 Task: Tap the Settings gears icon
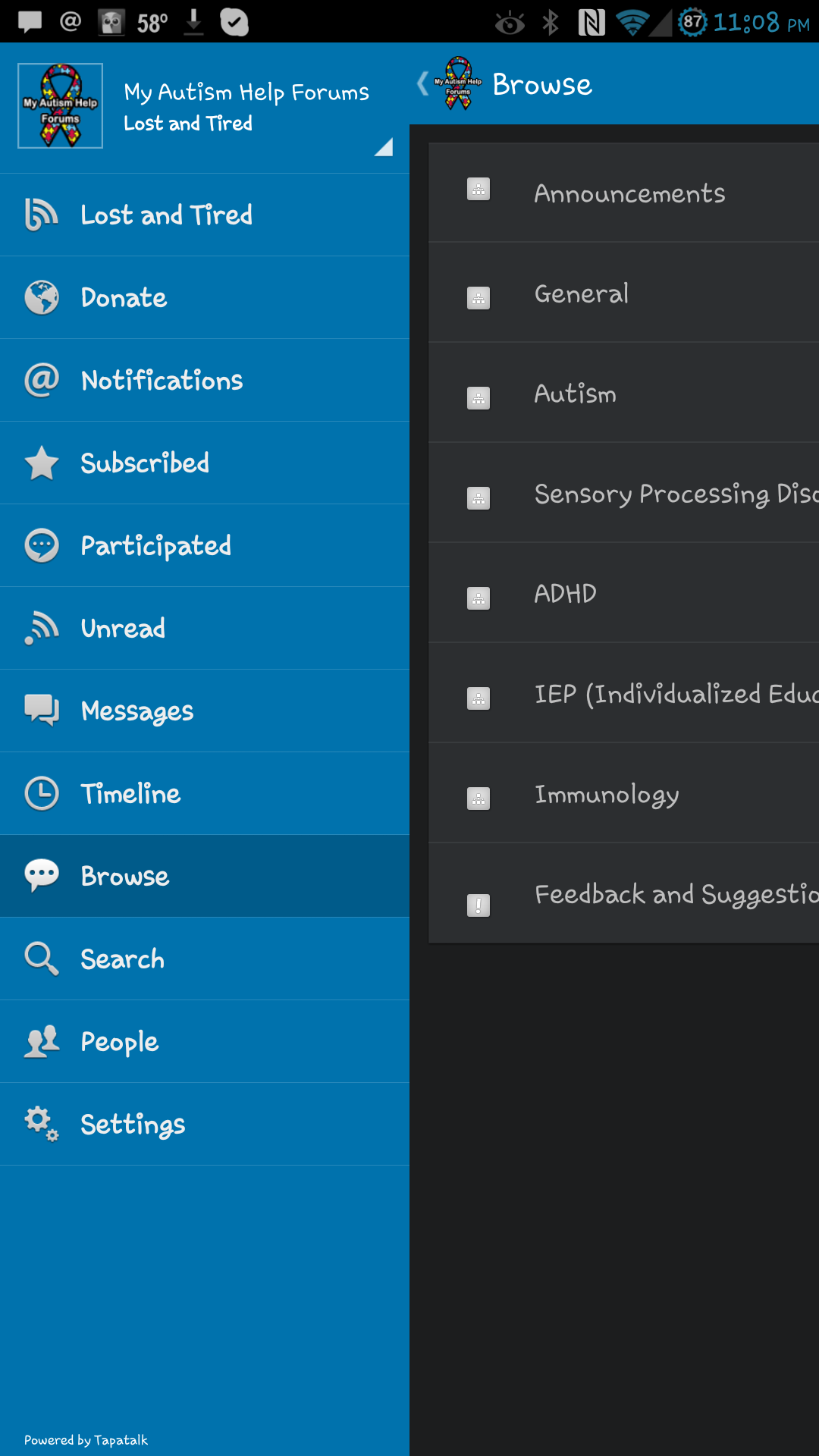pos(41,1124)
